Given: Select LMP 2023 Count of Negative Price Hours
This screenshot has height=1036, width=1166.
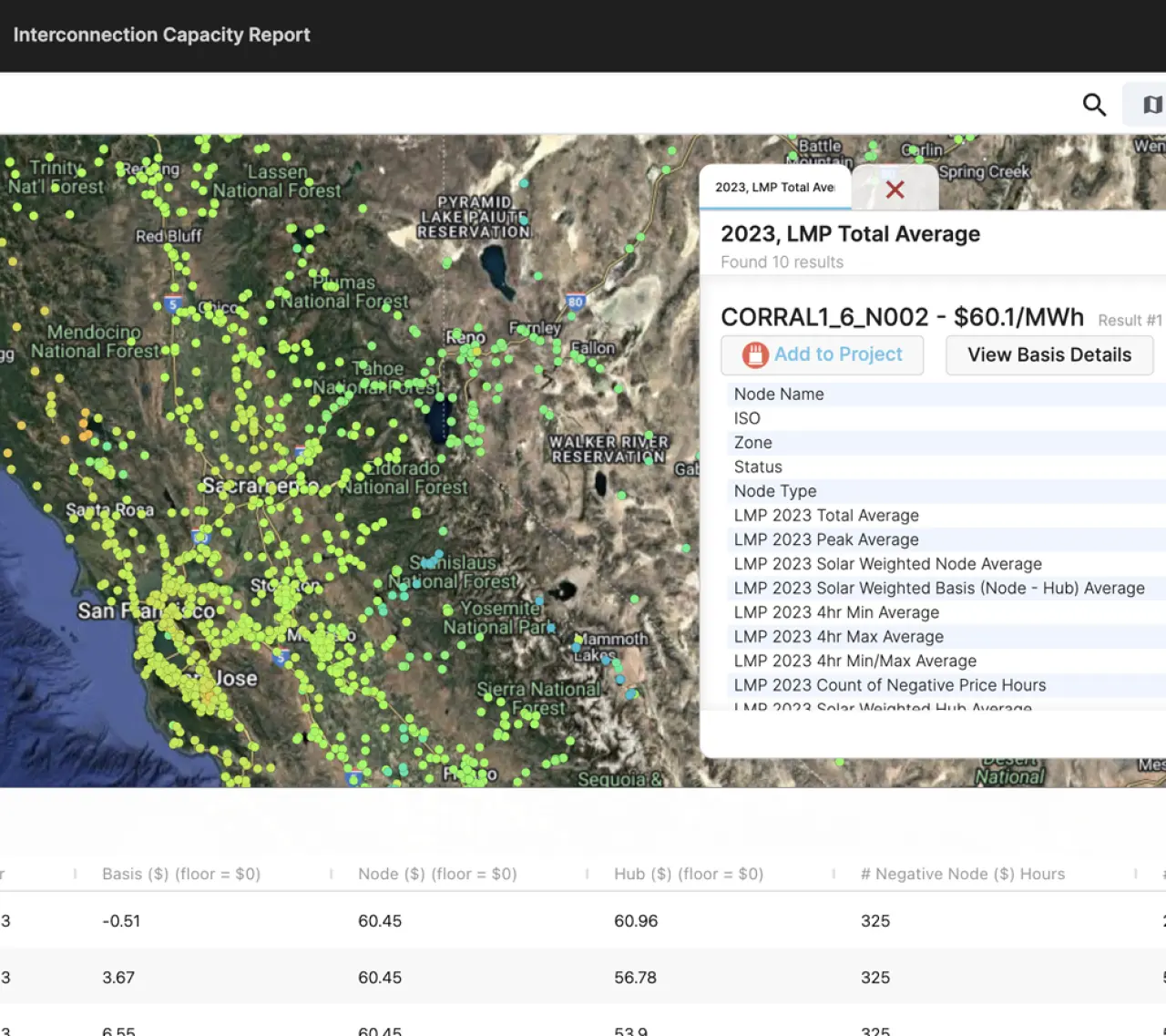Looking at the screenshot, I should tap(946, 685).
